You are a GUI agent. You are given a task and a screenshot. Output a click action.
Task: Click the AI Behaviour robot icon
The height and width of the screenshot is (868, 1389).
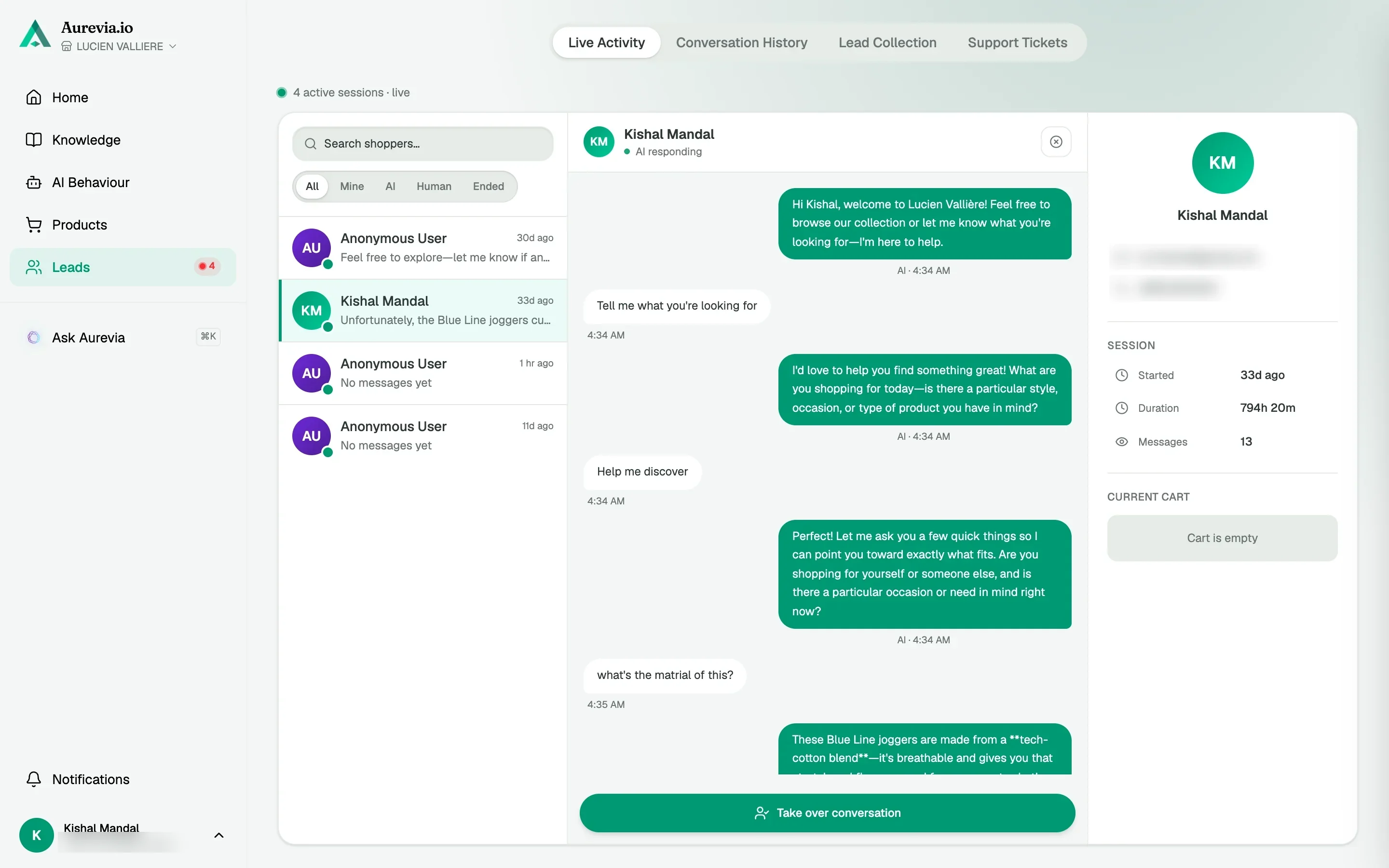click(x=34, y=182)
